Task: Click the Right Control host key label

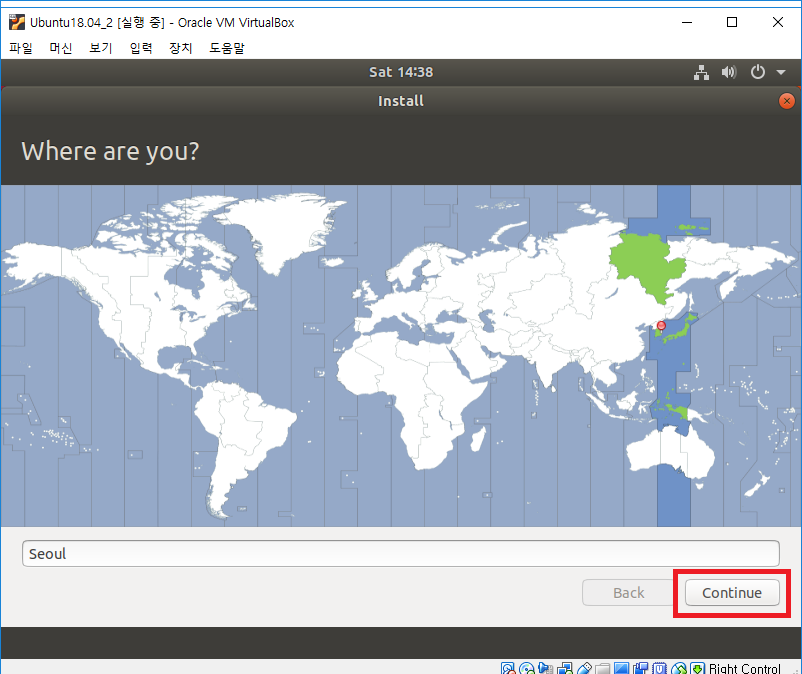Action: [745, 668]
